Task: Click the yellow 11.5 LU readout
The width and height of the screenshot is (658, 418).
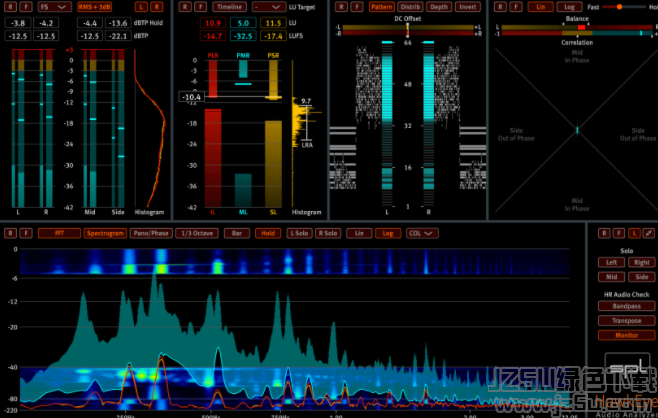Action: pos(273,23)
